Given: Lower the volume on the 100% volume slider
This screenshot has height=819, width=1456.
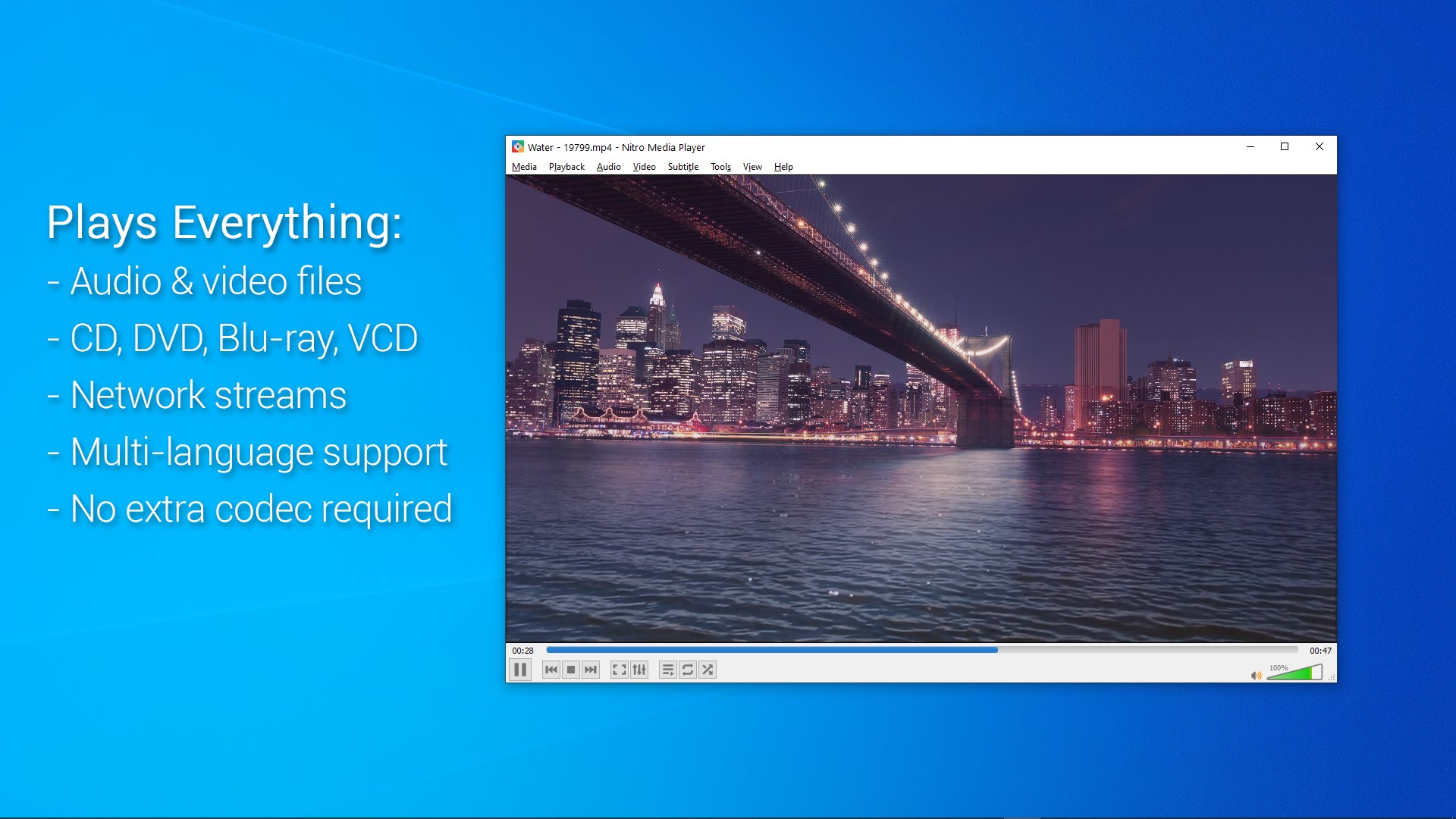Looking at the screenshot, I should pos(1289,673).
